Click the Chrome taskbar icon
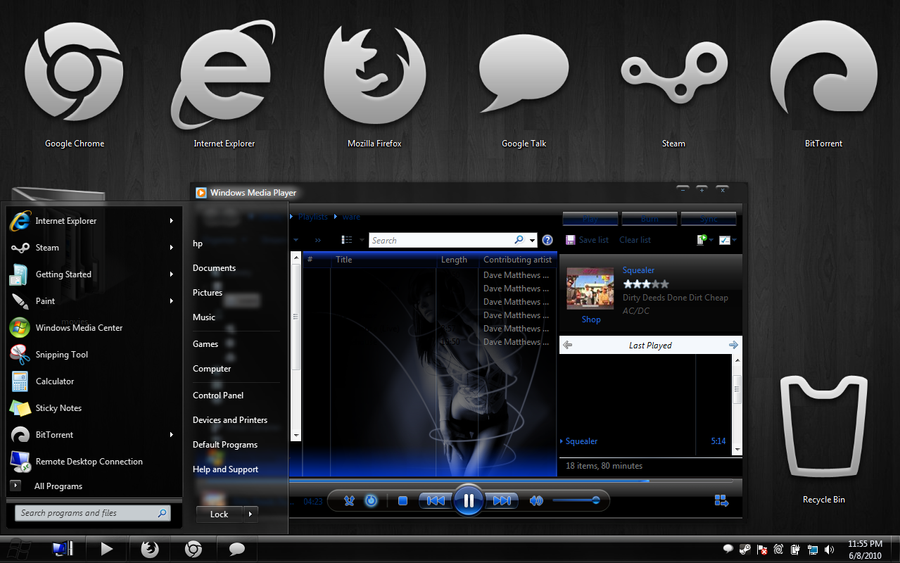This screenshot has height=563, width=900. click(x=193, y=549)
